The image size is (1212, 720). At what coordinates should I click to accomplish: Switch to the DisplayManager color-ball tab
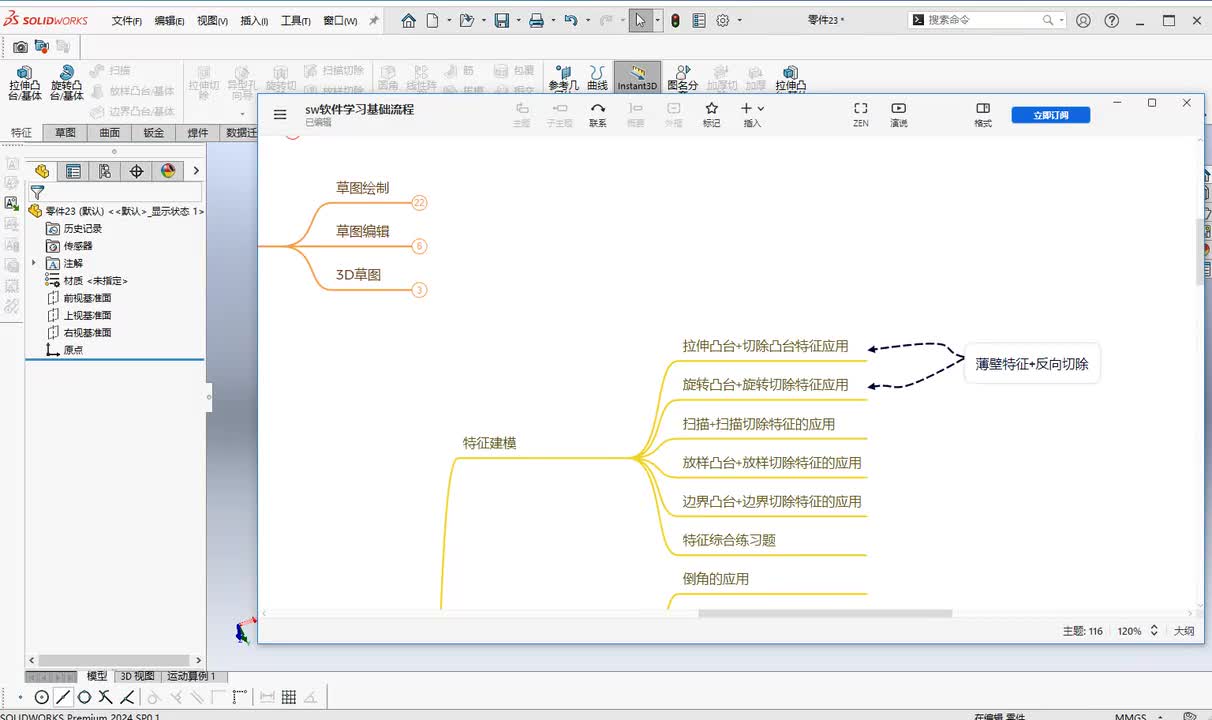coord(168,171)
